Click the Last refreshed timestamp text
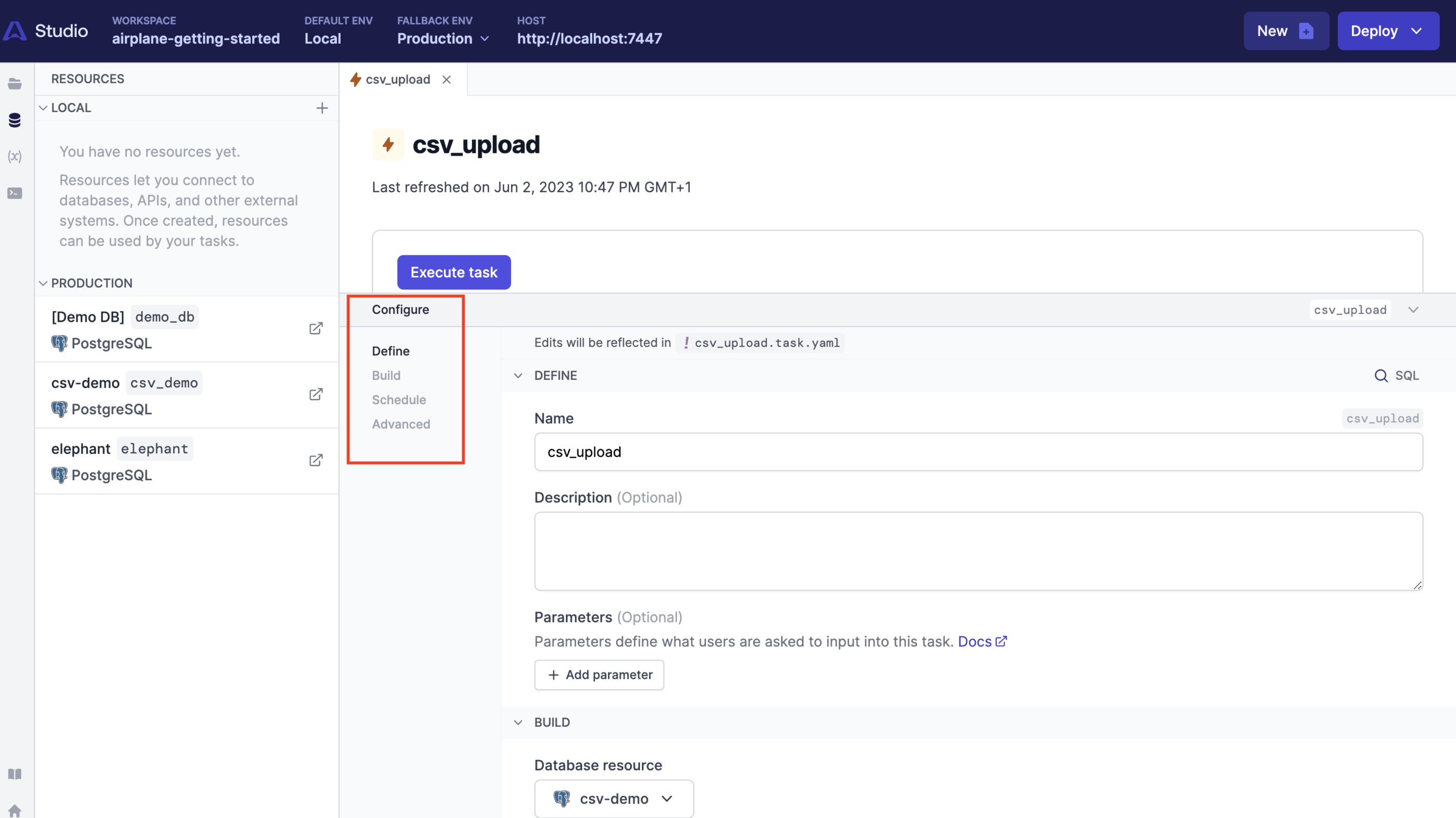The width and height of the screenshot is (1456, 818). click(531, 187)
